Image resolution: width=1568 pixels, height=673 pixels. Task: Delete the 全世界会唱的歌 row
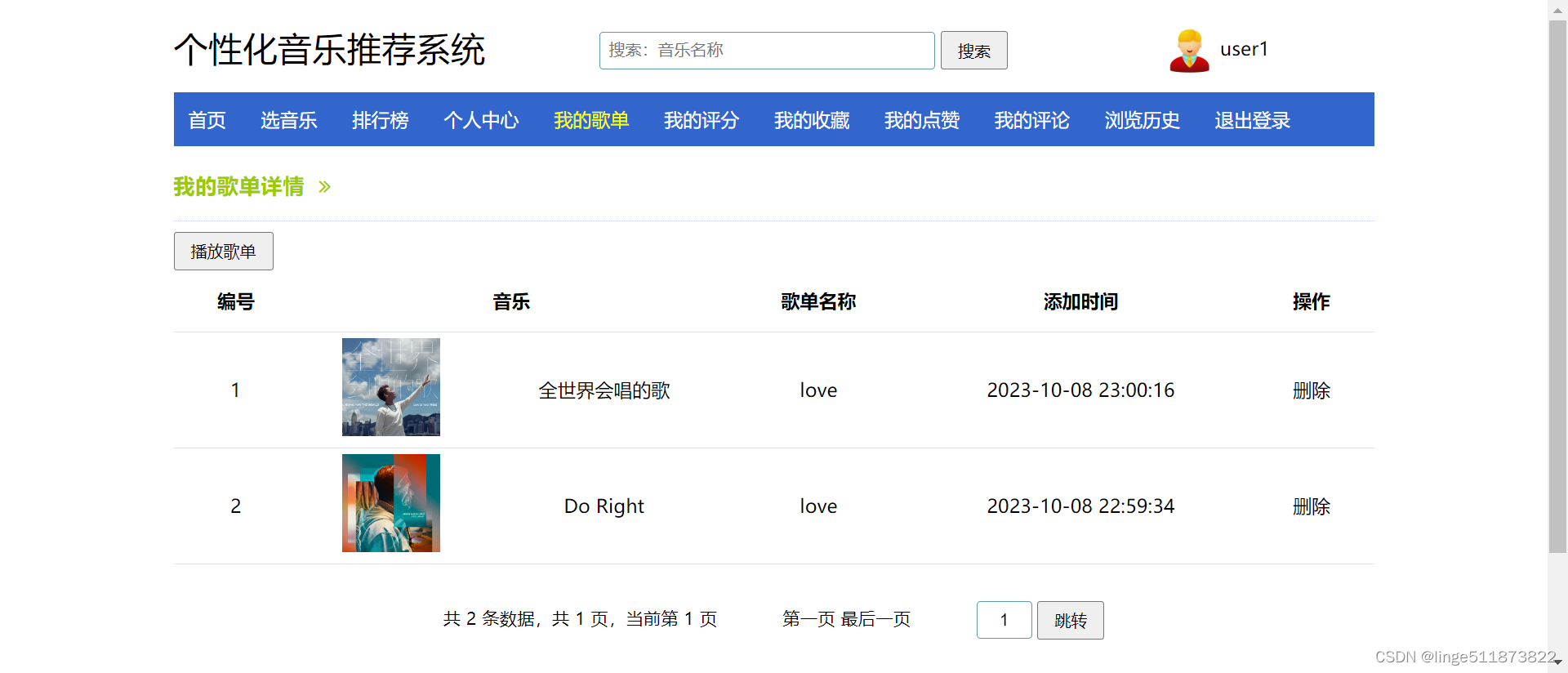[x=1312, y=390]
